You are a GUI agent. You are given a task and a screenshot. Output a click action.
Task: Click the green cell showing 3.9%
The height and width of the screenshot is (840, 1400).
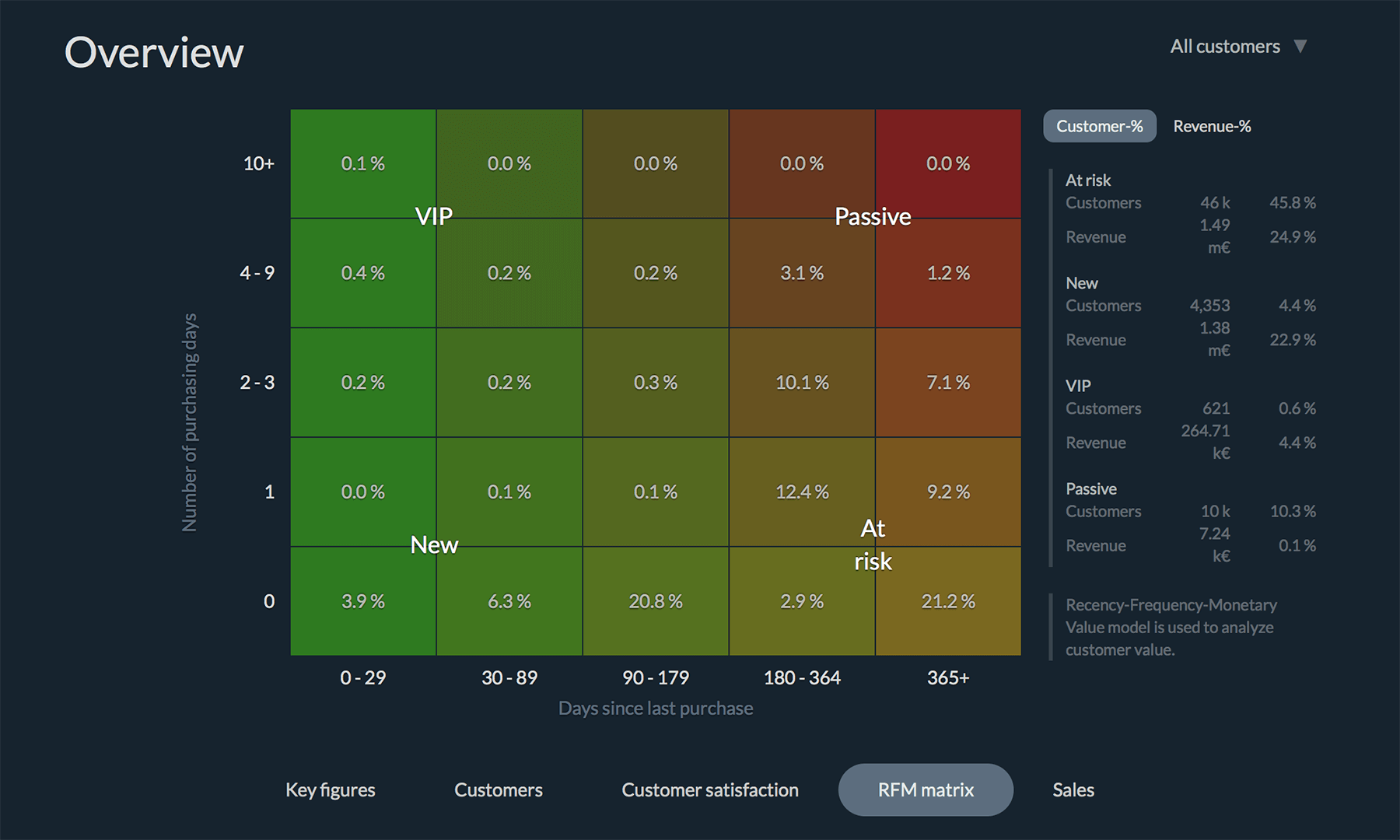click(362, 600)
